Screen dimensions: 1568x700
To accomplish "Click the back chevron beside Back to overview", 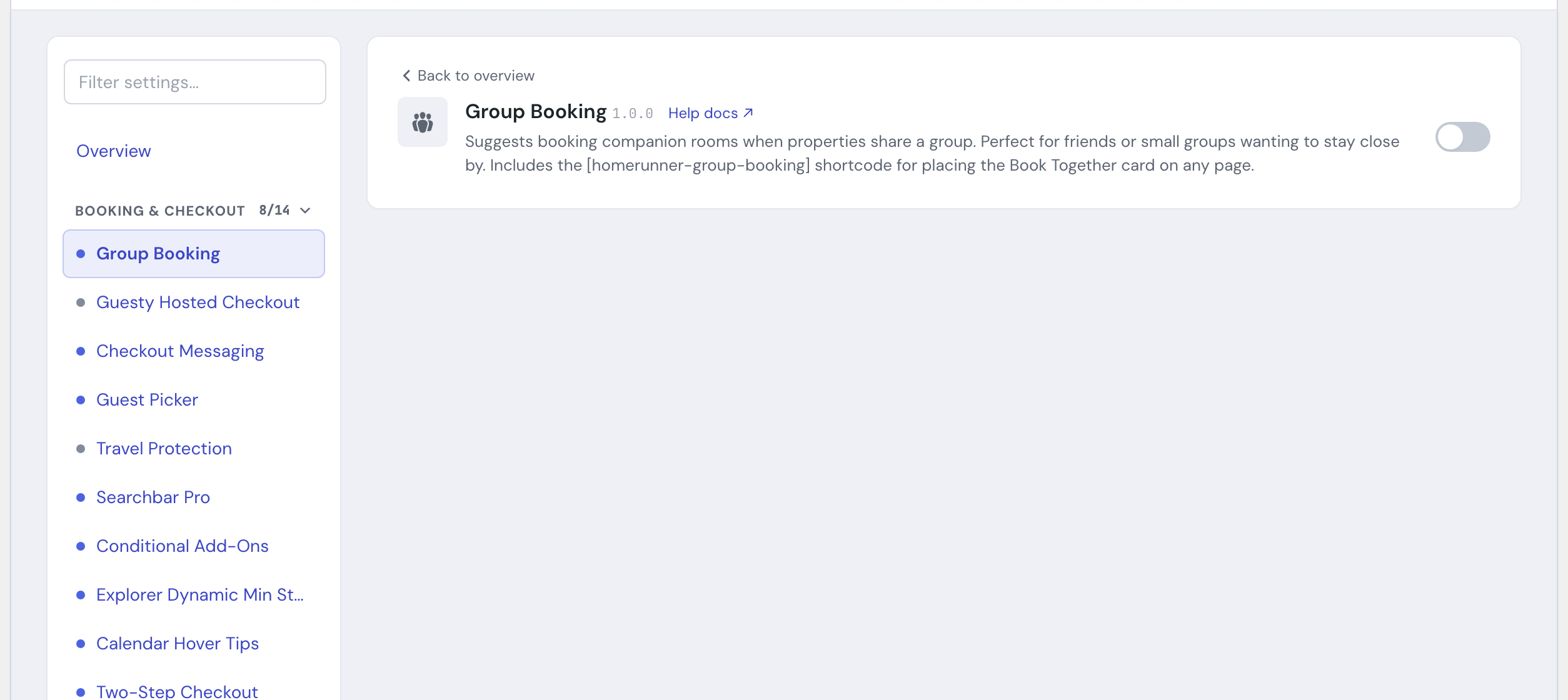I will 406,76.
